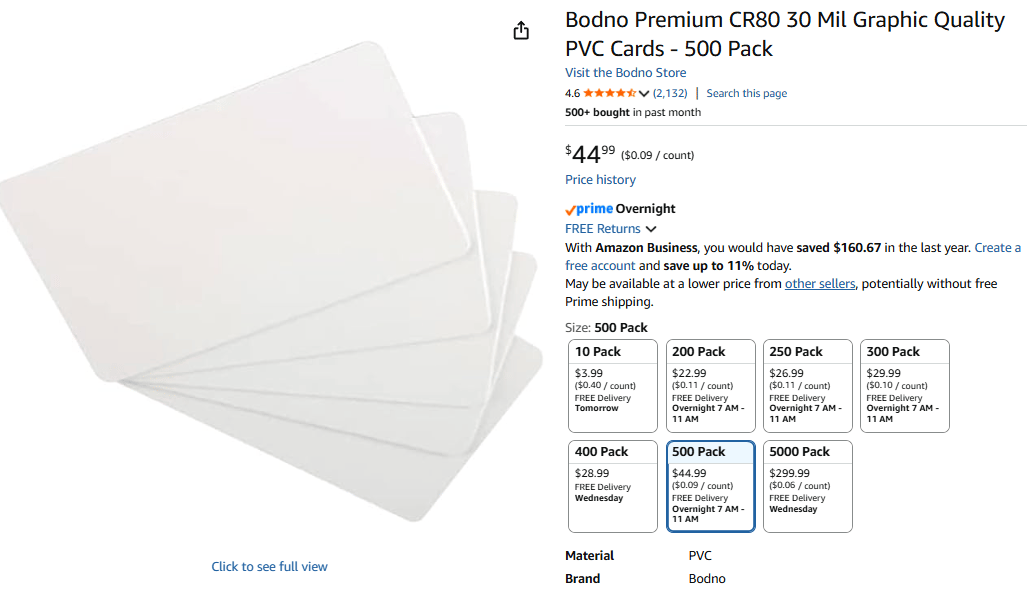
Task: Open the Price history link
Action: (600, 179)
